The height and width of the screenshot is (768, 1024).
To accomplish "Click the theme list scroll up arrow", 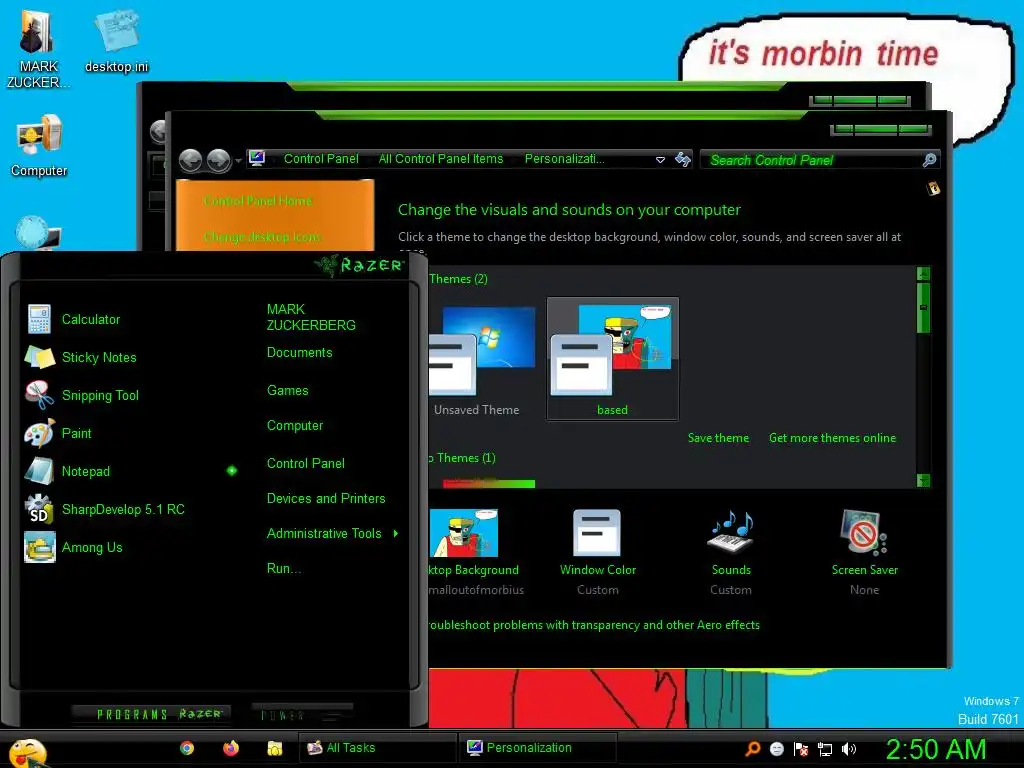I will coord(923,274).
